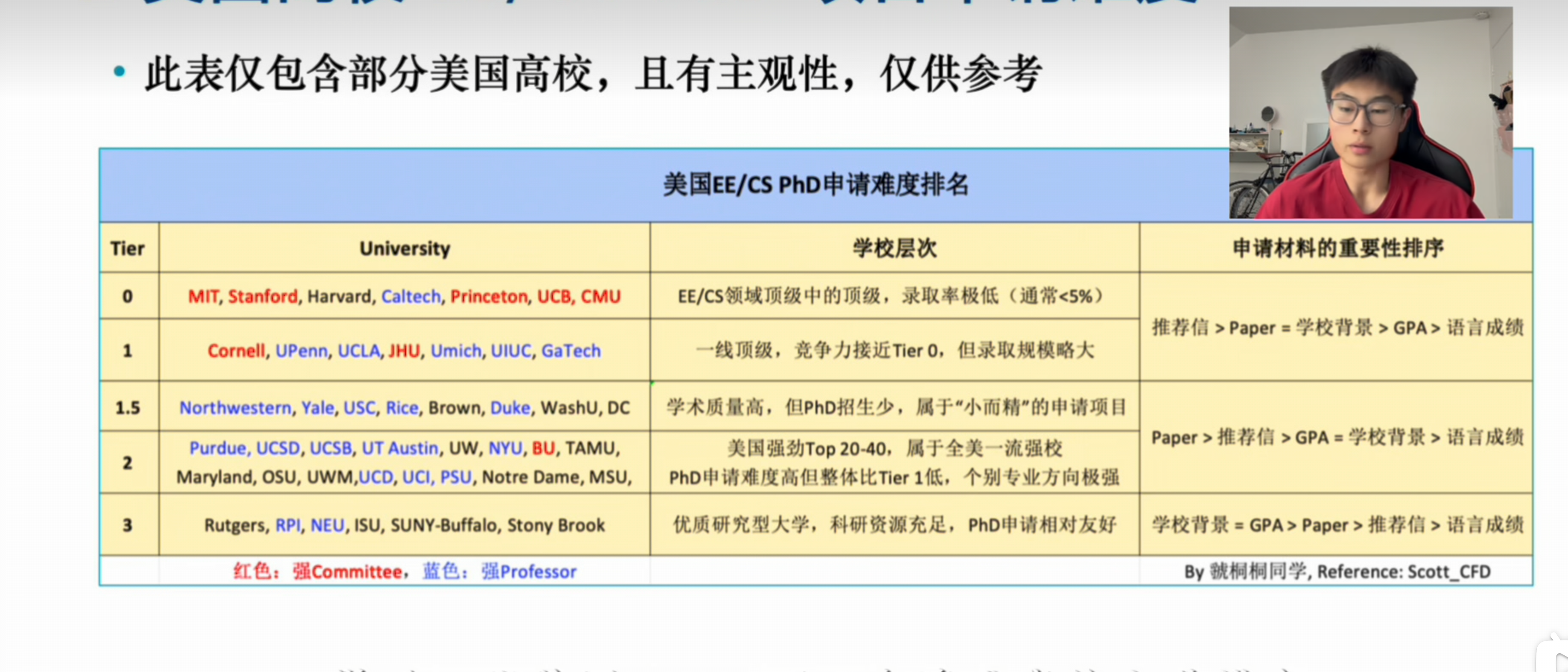Click 'UCD' in the Tier 2 row
Image resolution: width=1568 pixels, height=672 pixels.
376,477
